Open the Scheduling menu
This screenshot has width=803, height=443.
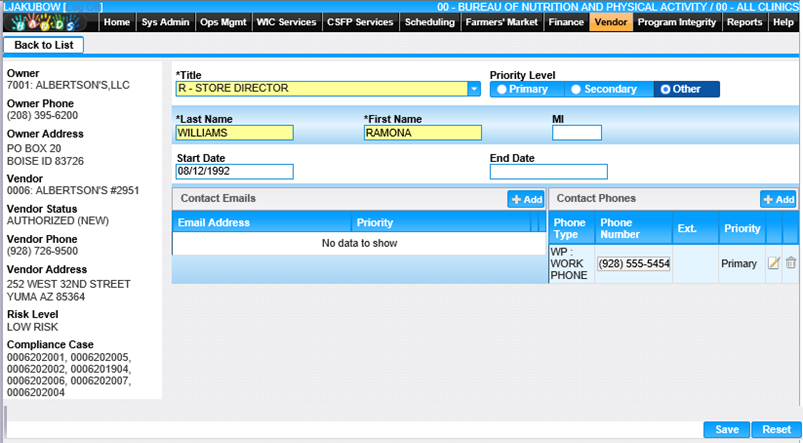[x=430, y=22]
